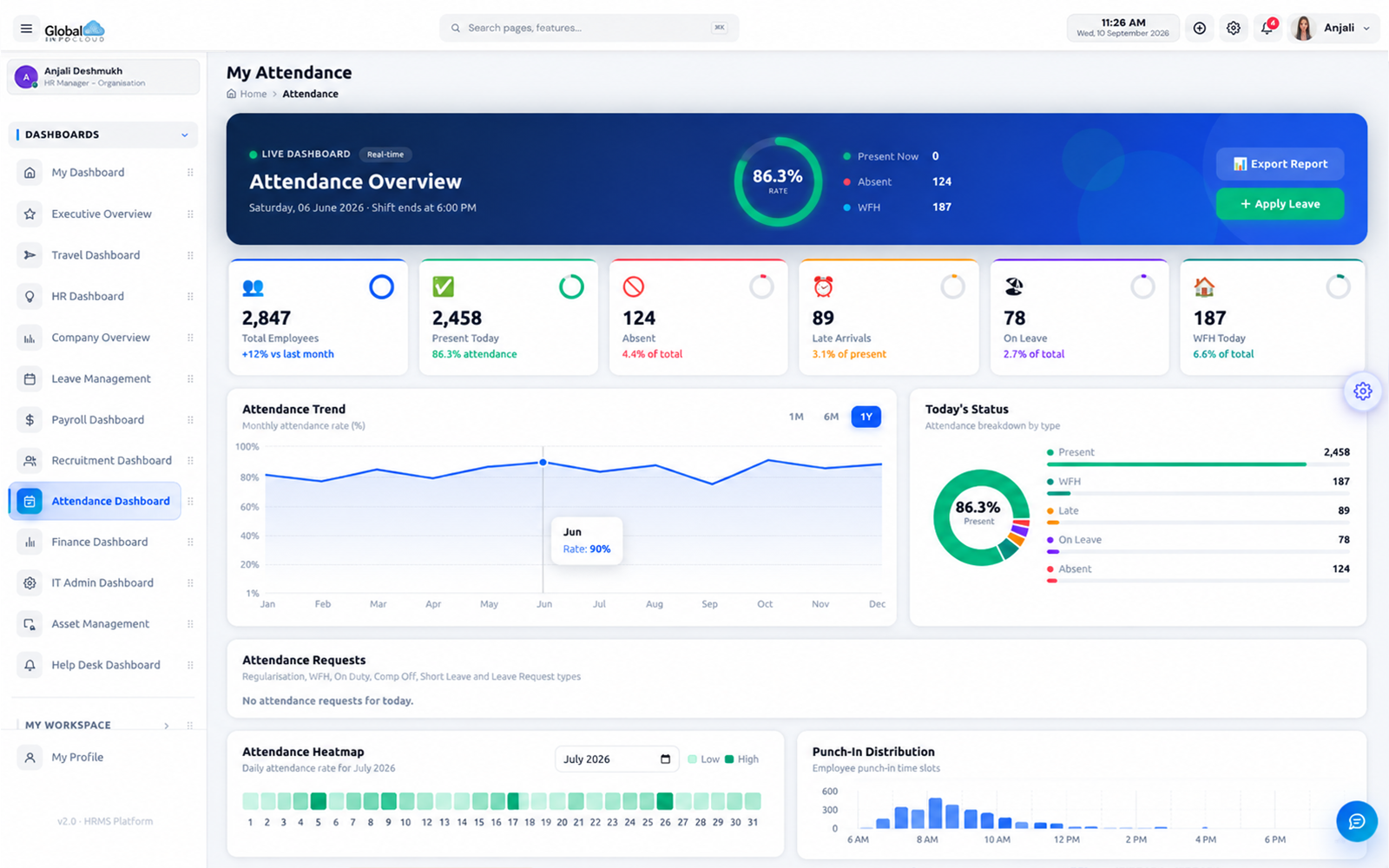This screenshot has width=1389, height=868.
Task: Click the Payroll Dashboard dollar icon
Action: 30,419
